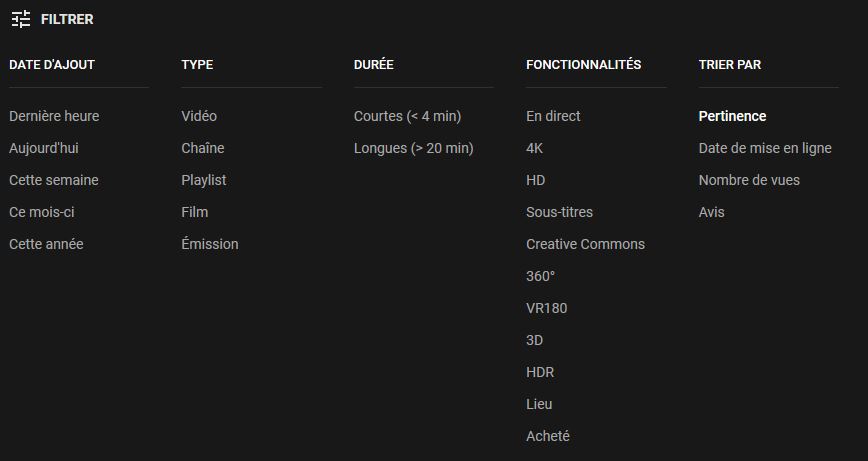Enable the 4K feature filter

click(535, 148)
